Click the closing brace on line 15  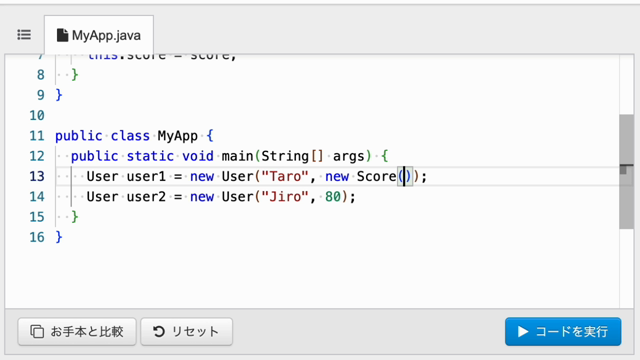click(x=75, y=217)
